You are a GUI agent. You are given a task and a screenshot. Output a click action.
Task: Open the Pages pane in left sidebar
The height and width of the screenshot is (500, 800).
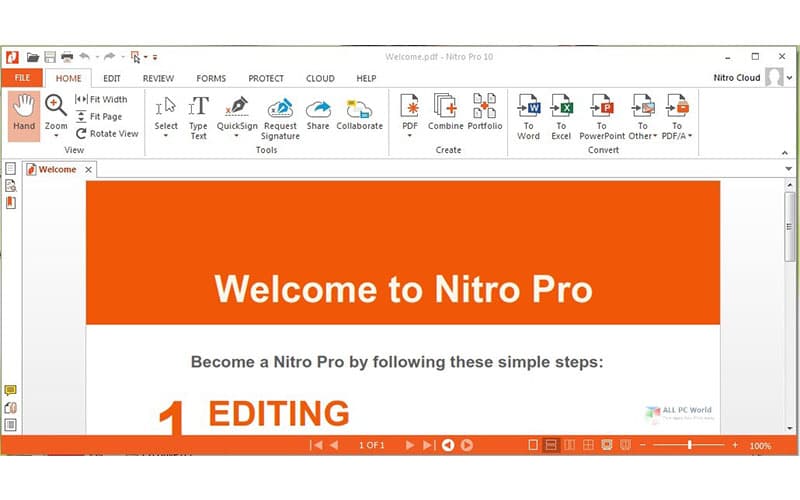10,168
